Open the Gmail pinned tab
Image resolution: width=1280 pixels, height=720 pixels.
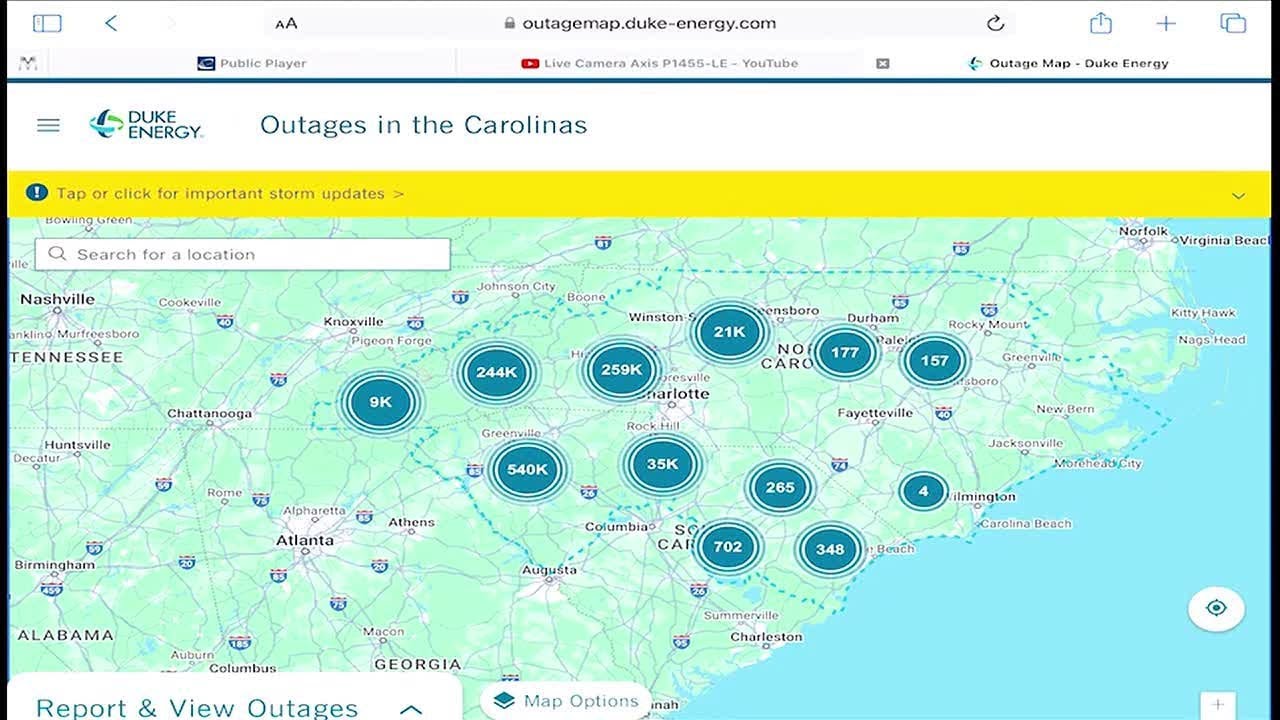click(x=28, y=63)
